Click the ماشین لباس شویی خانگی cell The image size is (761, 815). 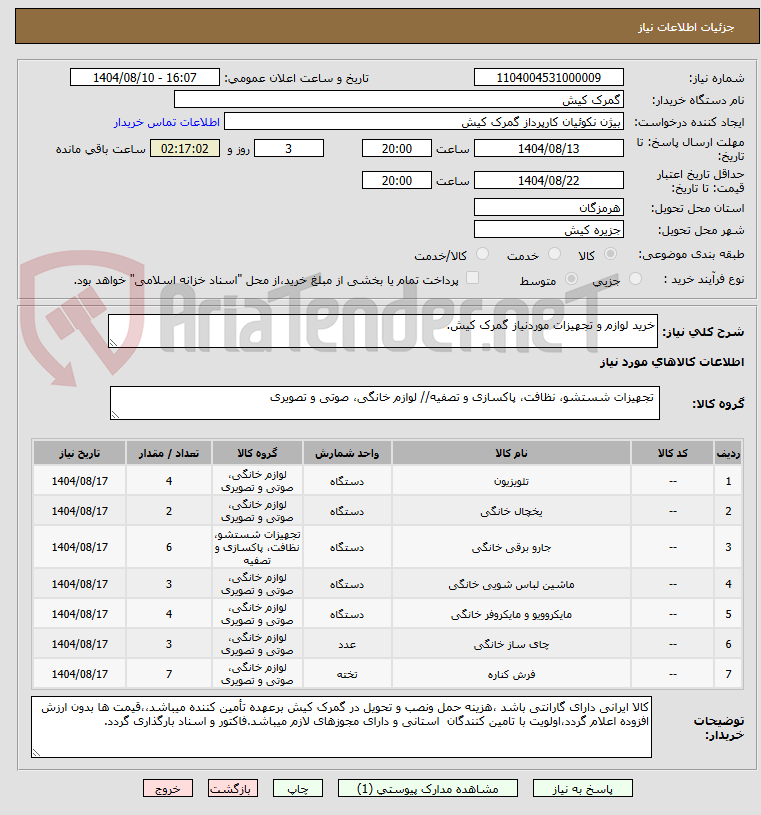(x=511, y=584)
